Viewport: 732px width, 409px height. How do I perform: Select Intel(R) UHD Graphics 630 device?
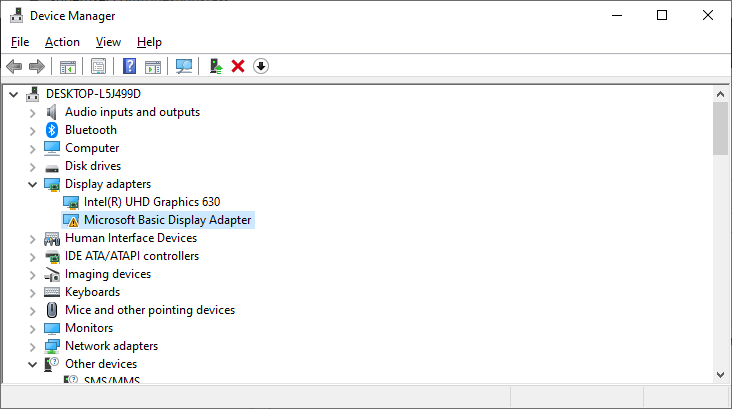point(151,202)
